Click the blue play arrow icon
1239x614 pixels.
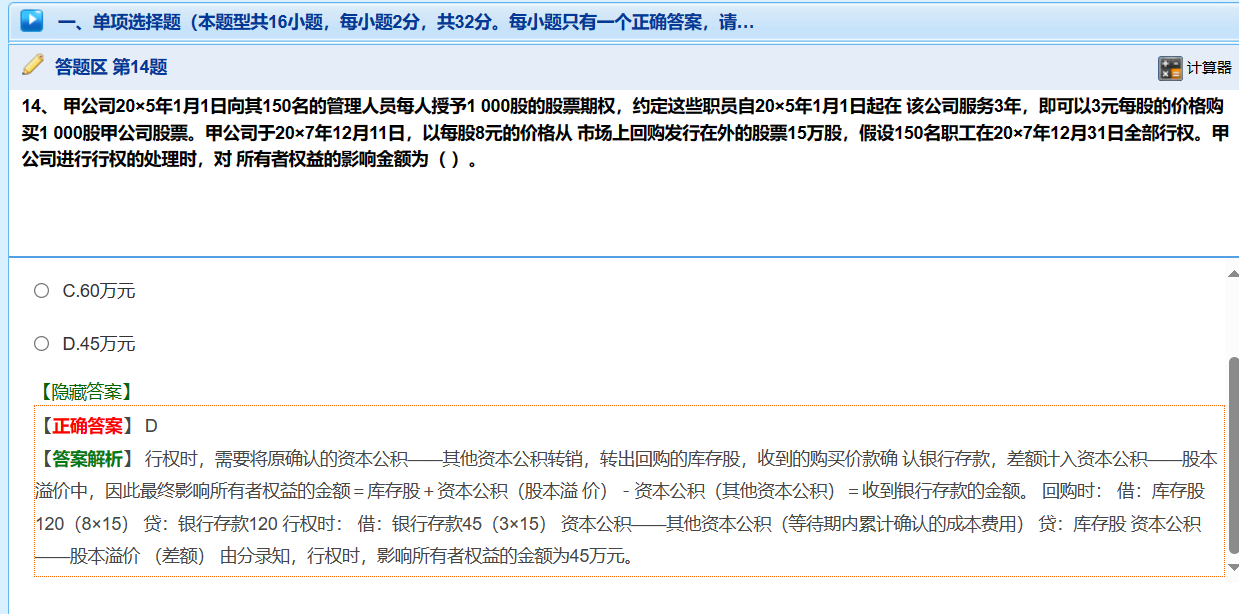pos(31,20)
